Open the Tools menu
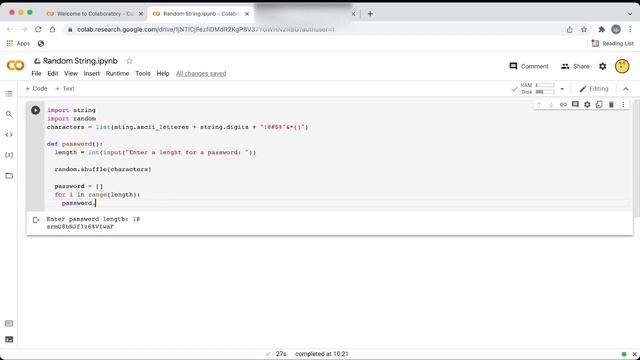This screenshot has width=640, height=360. click(143, 73)
